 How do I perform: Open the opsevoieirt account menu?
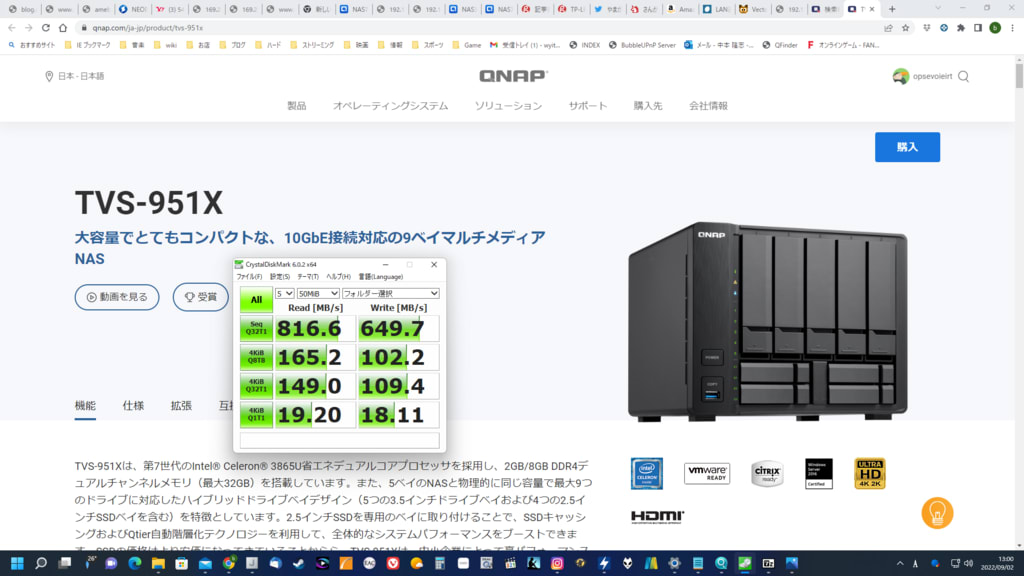922,76
